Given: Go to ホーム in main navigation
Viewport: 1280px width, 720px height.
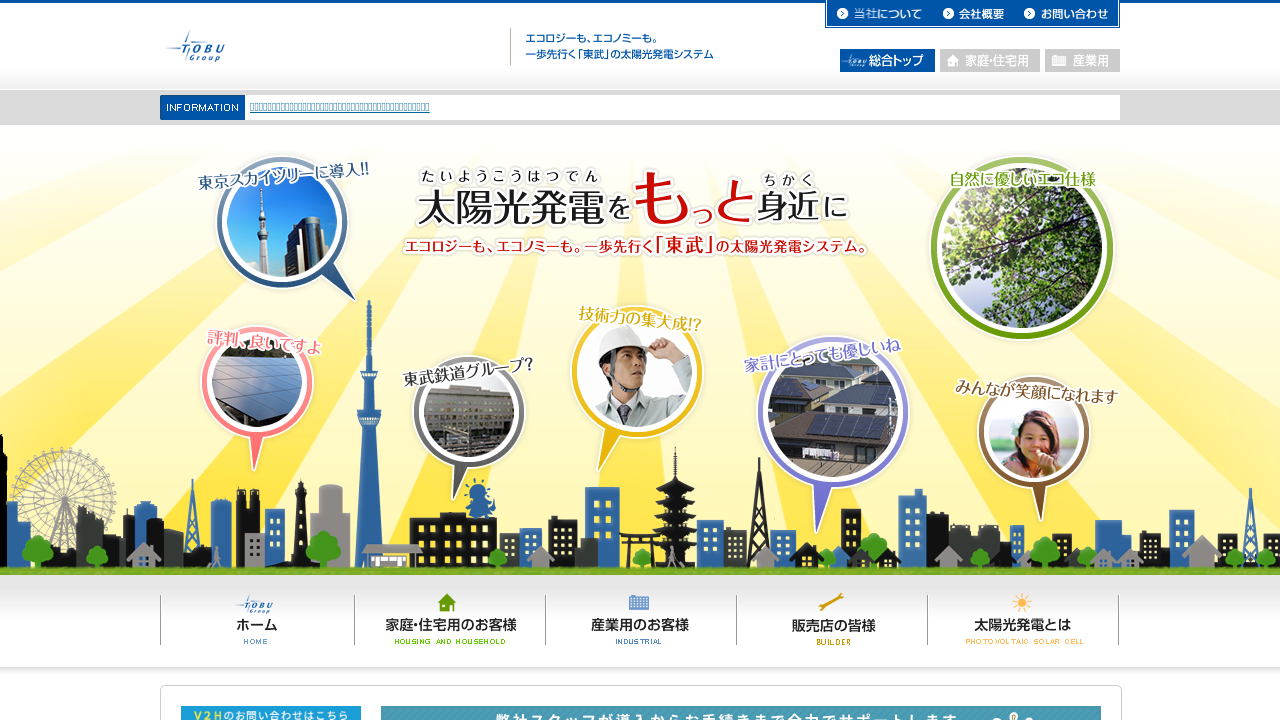Looking at the screenshot, I should [x=257, y=620].
